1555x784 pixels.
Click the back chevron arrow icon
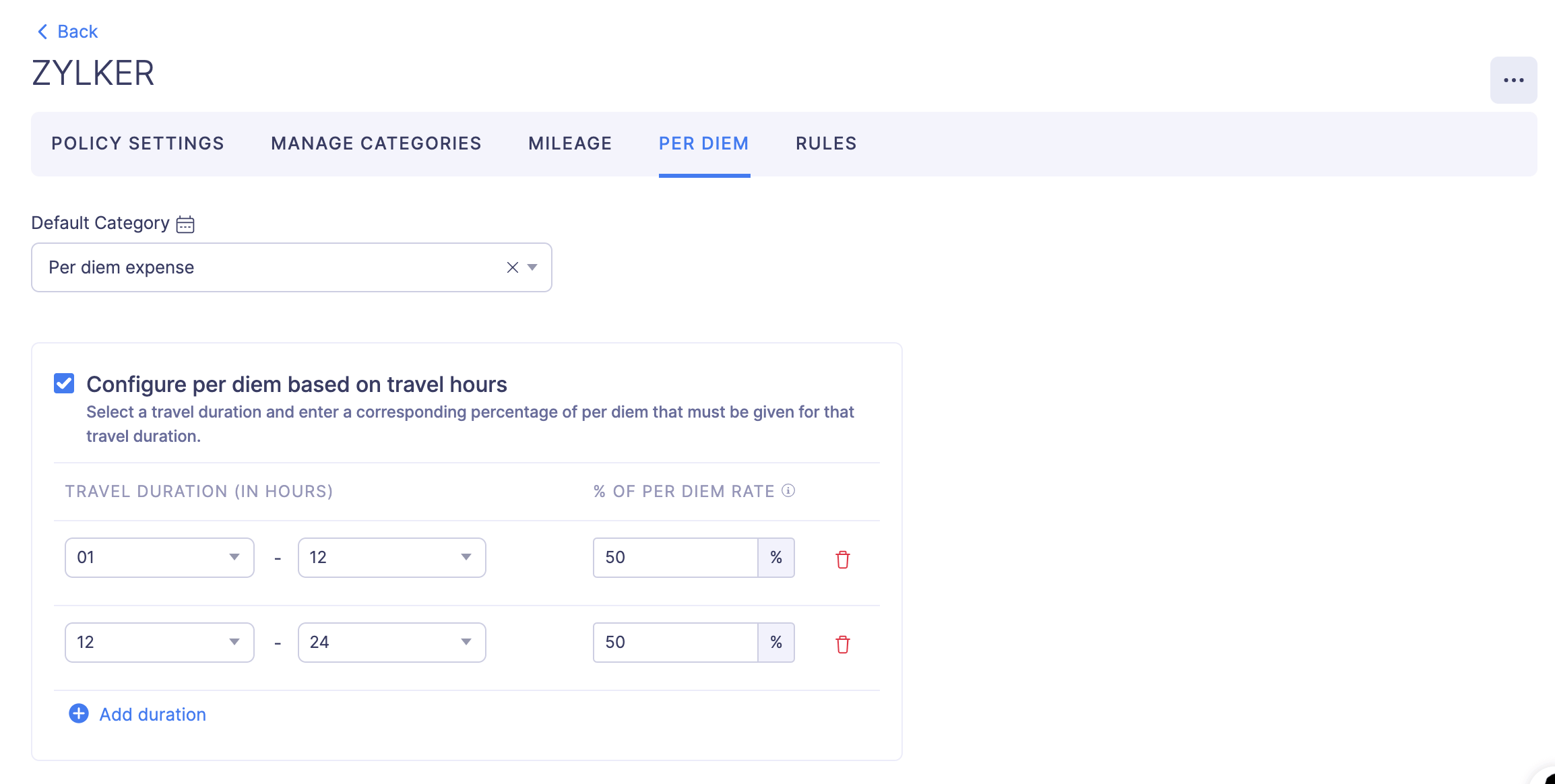(x=42, y=32)
